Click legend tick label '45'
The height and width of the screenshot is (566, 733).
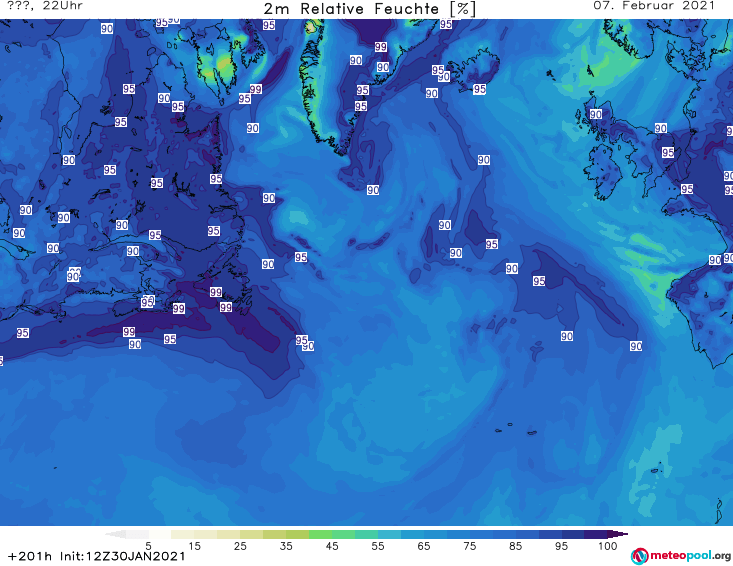[x=332, y=546]
